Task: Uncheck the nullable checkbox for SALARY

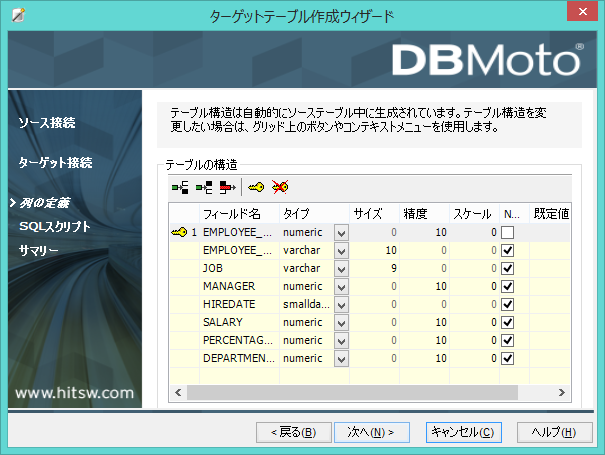Action: [507, 322]
